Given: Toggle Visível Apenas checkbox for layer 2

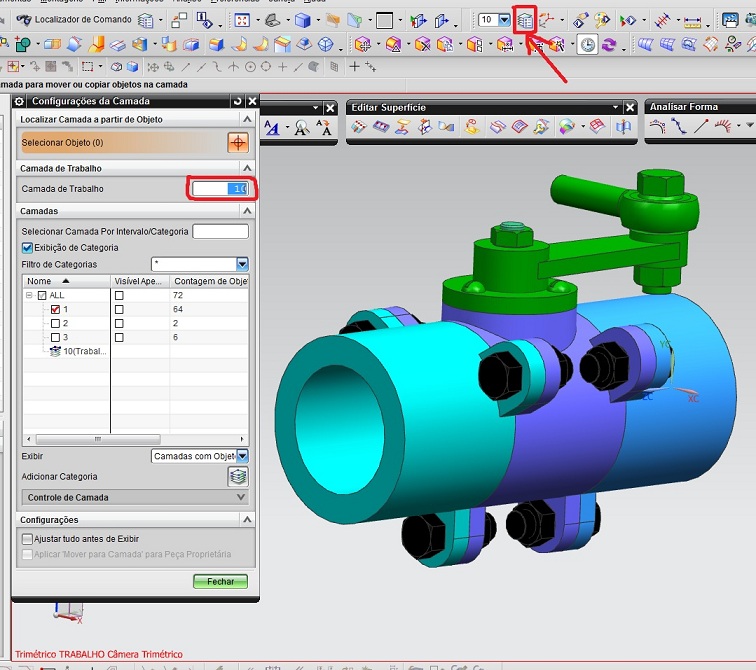Looking at the screenshot, I should click(119, 323).
